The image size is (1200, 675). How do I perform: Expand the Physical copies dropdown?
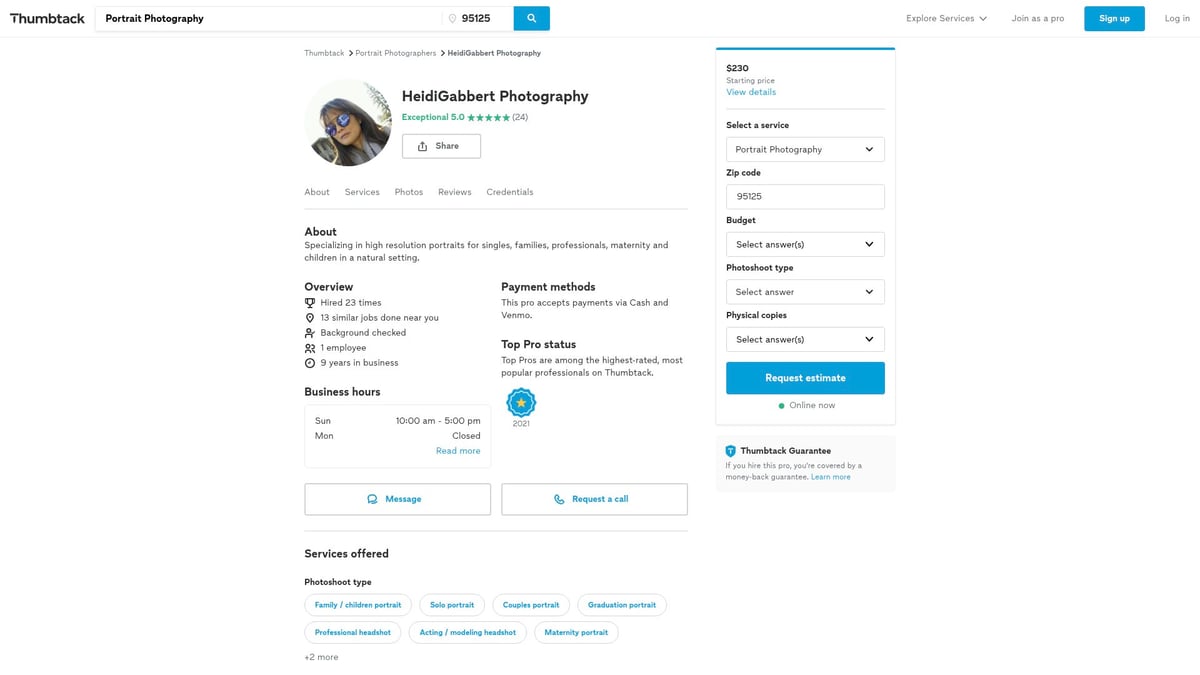tap(805, 339)
